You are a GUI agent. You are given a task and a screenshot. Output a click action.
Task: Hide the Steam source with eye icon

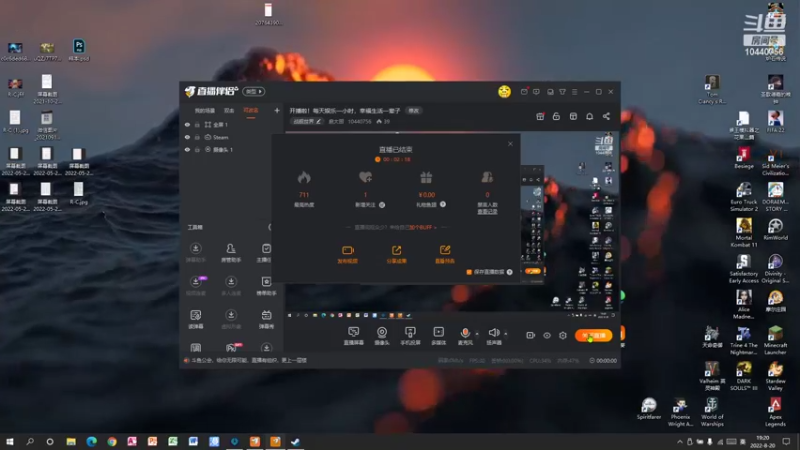pos(187,137)
